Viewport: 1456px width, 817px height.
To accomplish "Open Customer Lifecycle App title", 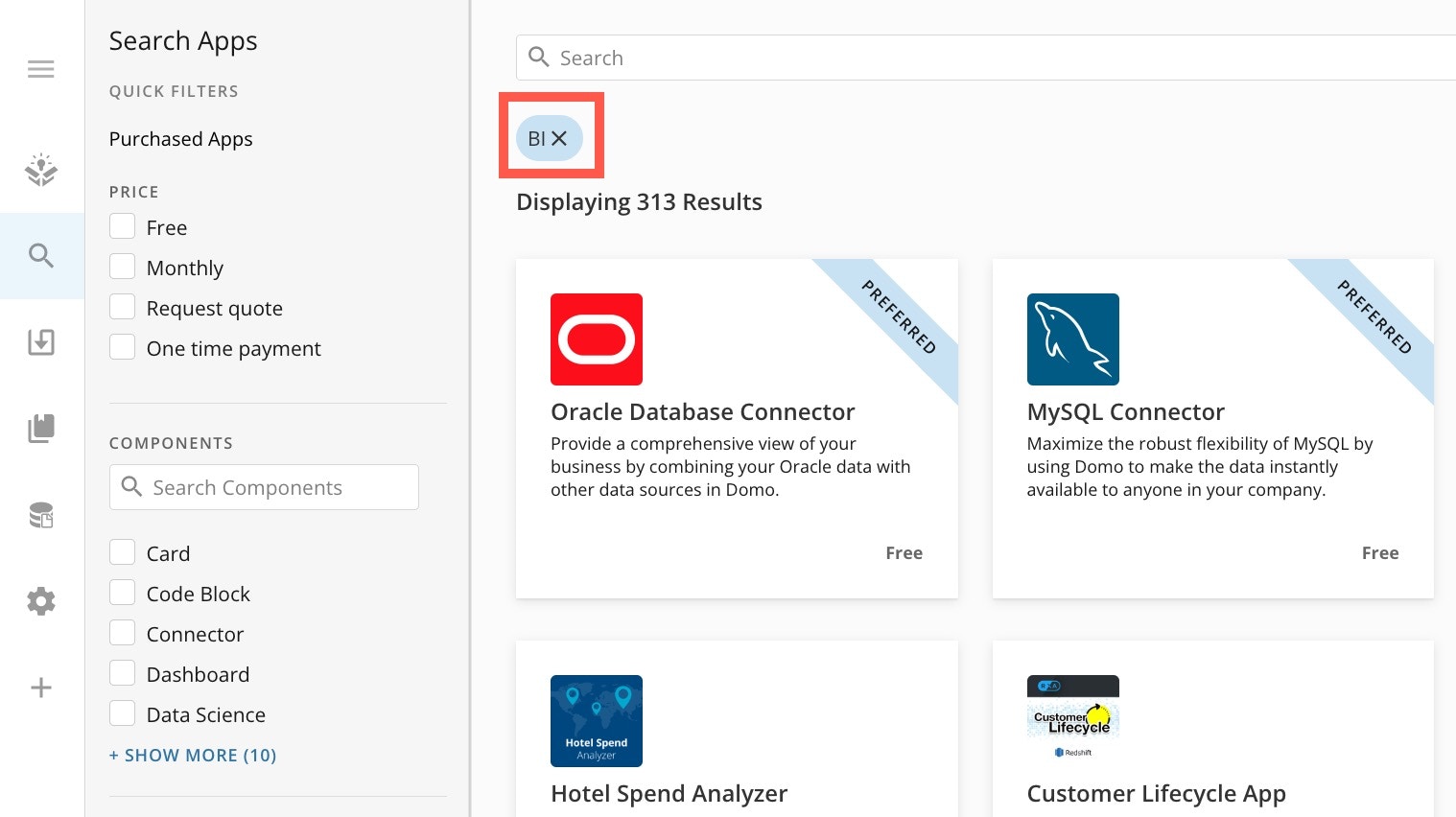I will (1157, 794).
